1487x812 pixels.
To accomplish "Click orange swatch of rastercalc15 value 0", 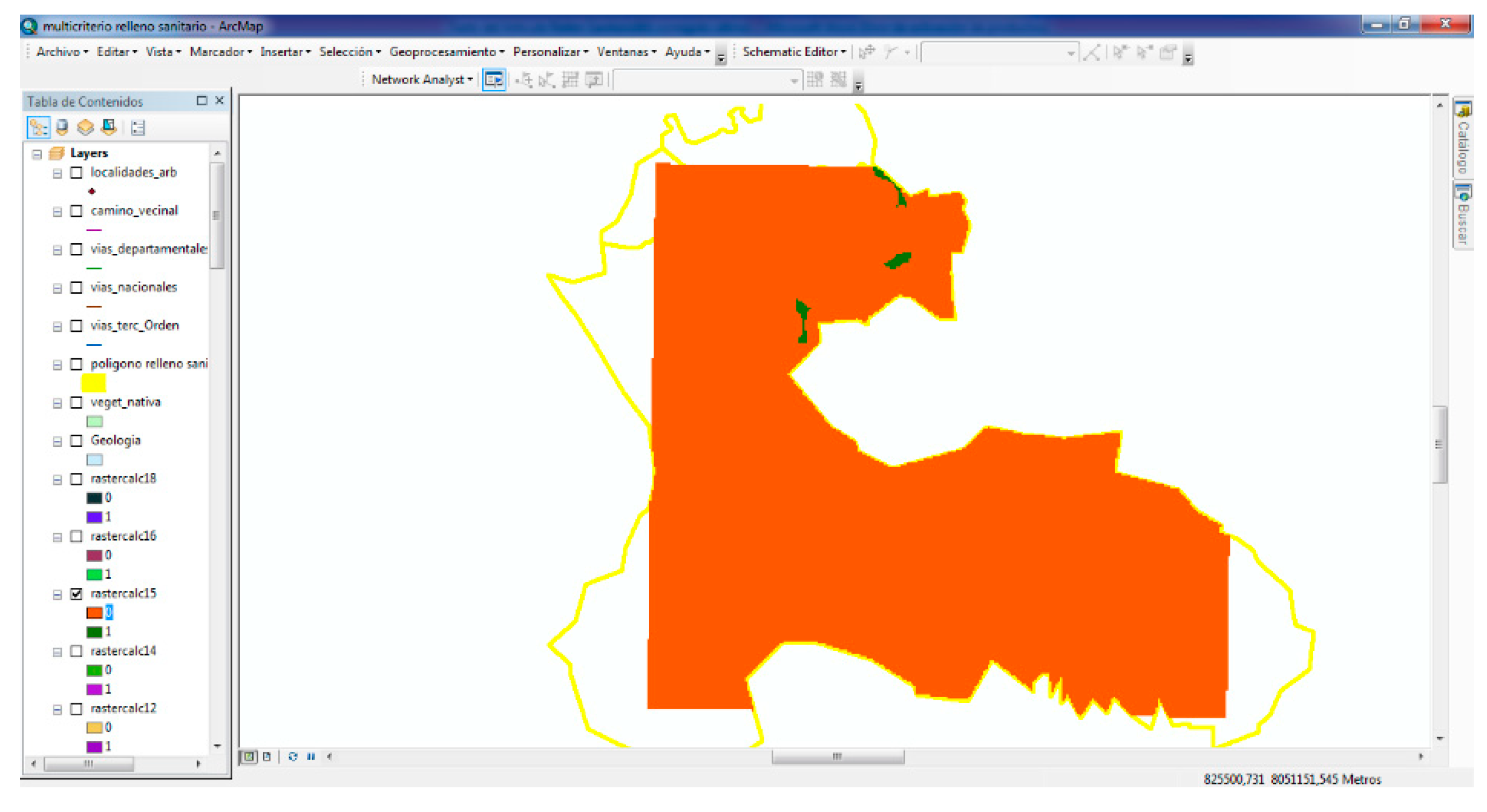I will pyautogui.click(x=94, y=612).
